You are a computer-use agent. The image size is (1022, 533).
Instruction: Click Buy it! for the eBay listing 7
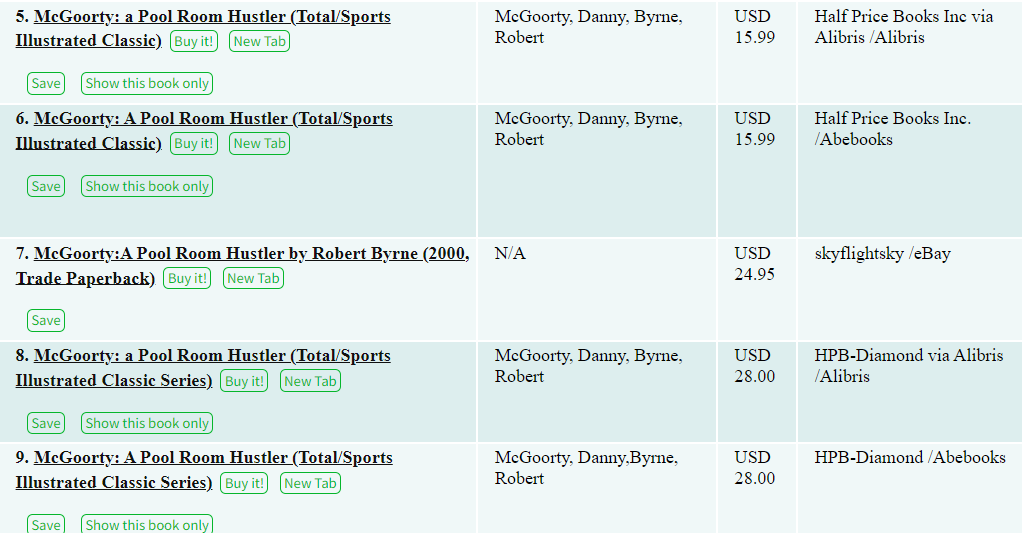click(187, 278)
